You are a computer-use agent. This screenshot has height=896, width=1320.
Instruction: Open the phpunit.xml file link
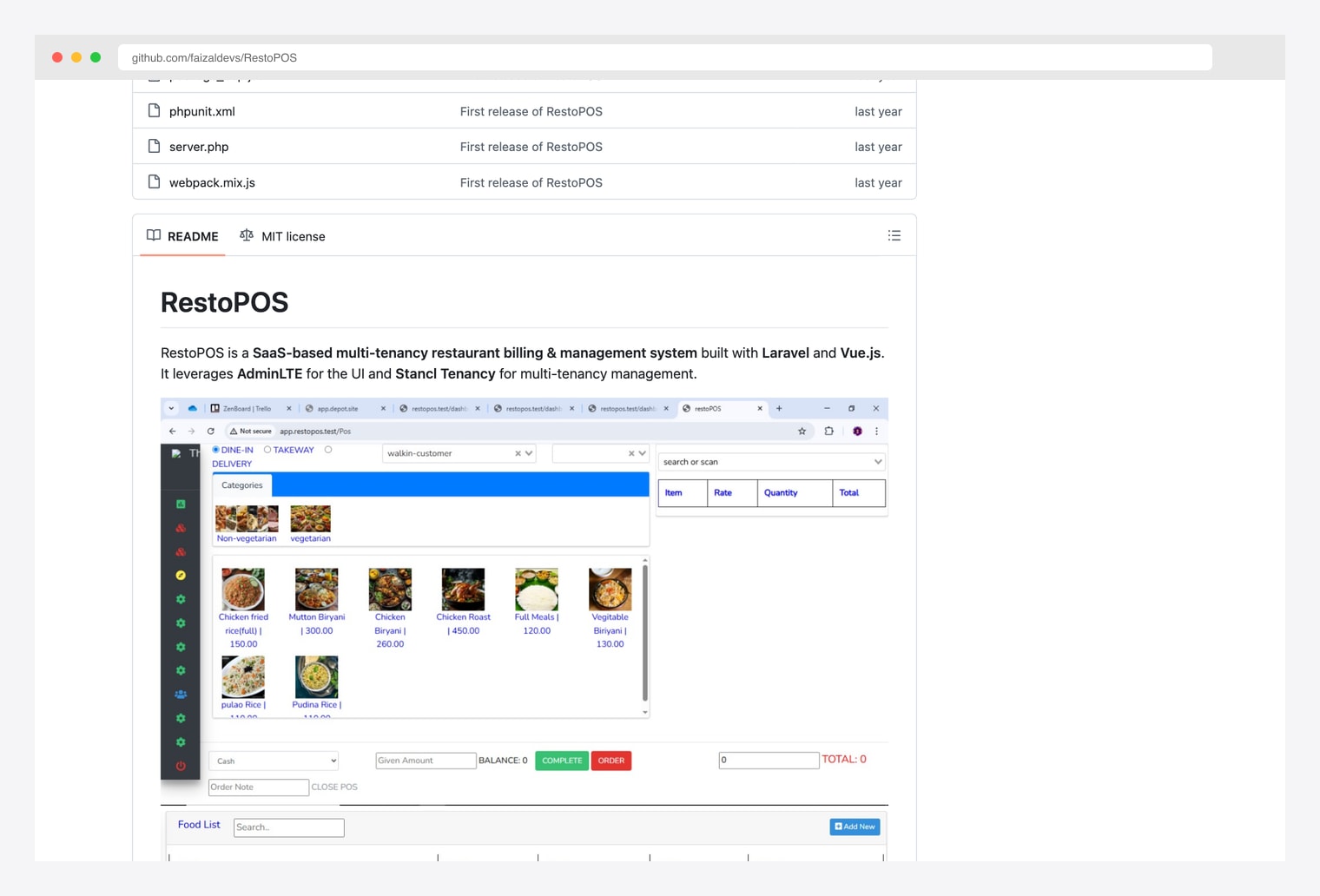click(x=202, y=111)
